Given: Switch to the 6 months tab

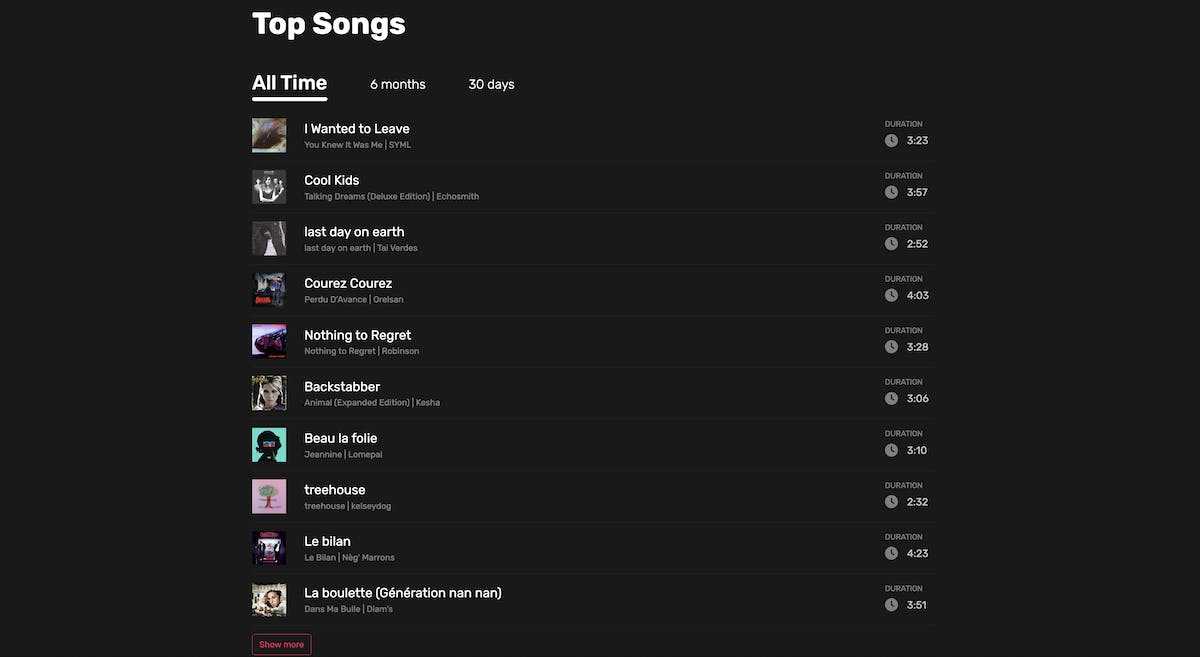Looking at the screenshot, I should [x=397, y=85].
